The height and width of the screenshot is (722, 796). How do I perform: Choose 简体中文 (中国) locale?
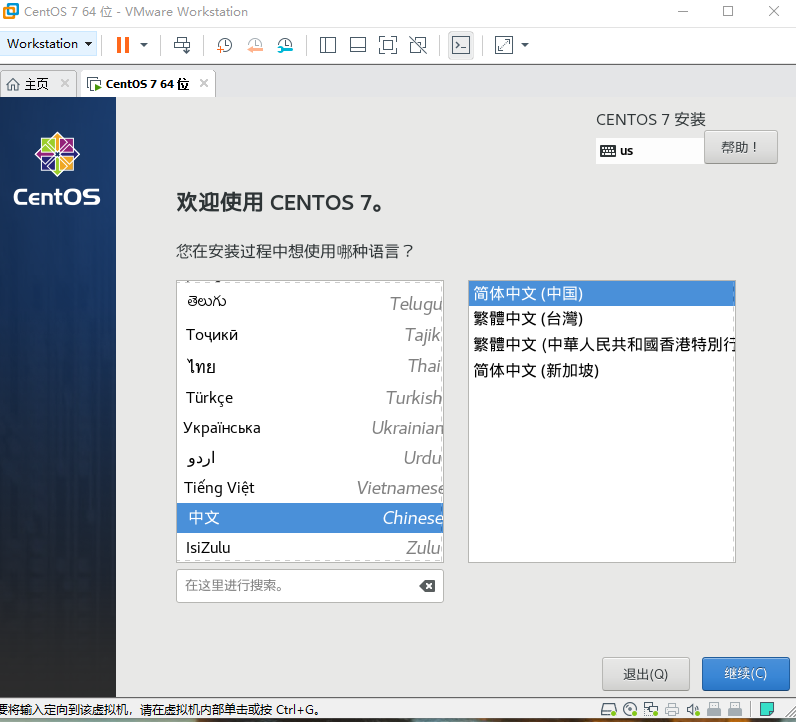point(601,293)
